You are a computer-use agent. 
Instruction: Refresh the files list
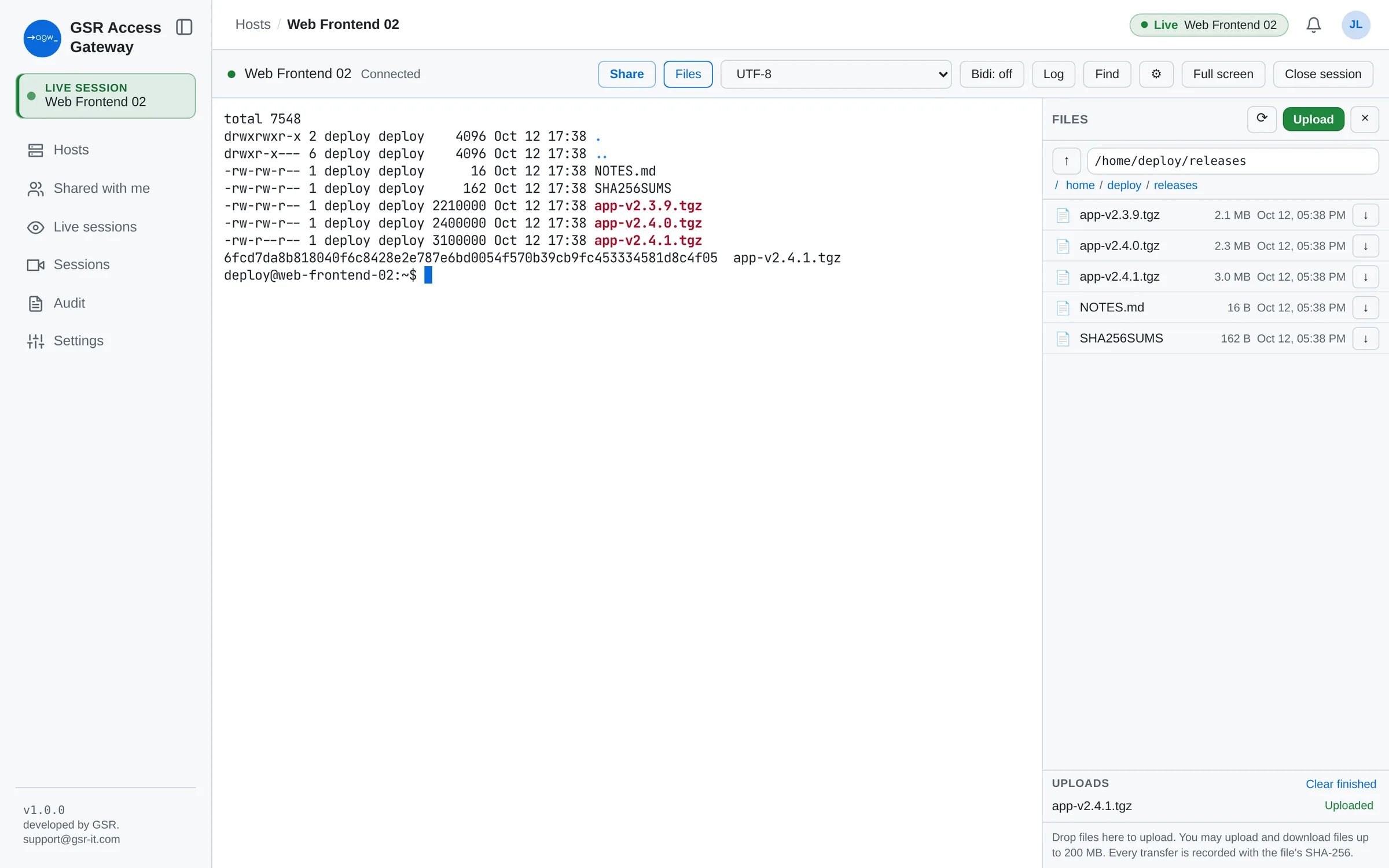click(x=1262, y=119)
